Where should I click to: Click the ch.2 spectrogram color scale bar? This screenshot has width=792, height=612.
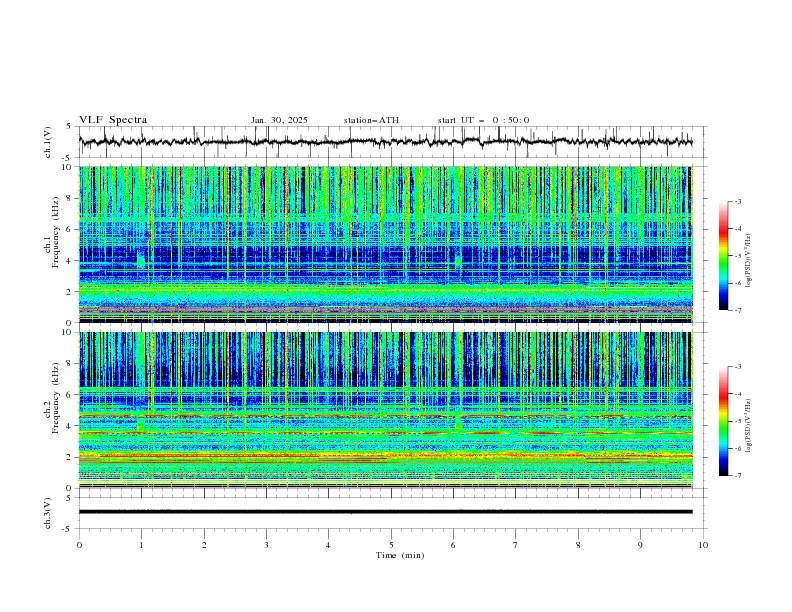click(723, 421)
